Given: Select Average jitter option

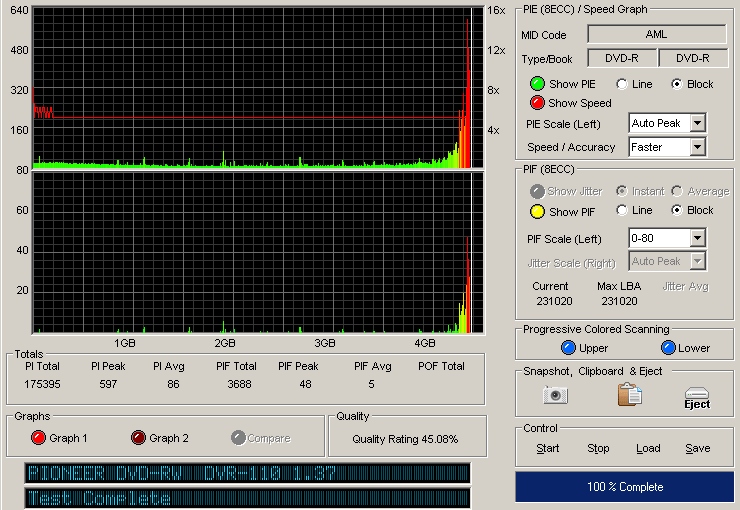Looking at the screenshot, I should pyautogui.click(x=677, y=191).
